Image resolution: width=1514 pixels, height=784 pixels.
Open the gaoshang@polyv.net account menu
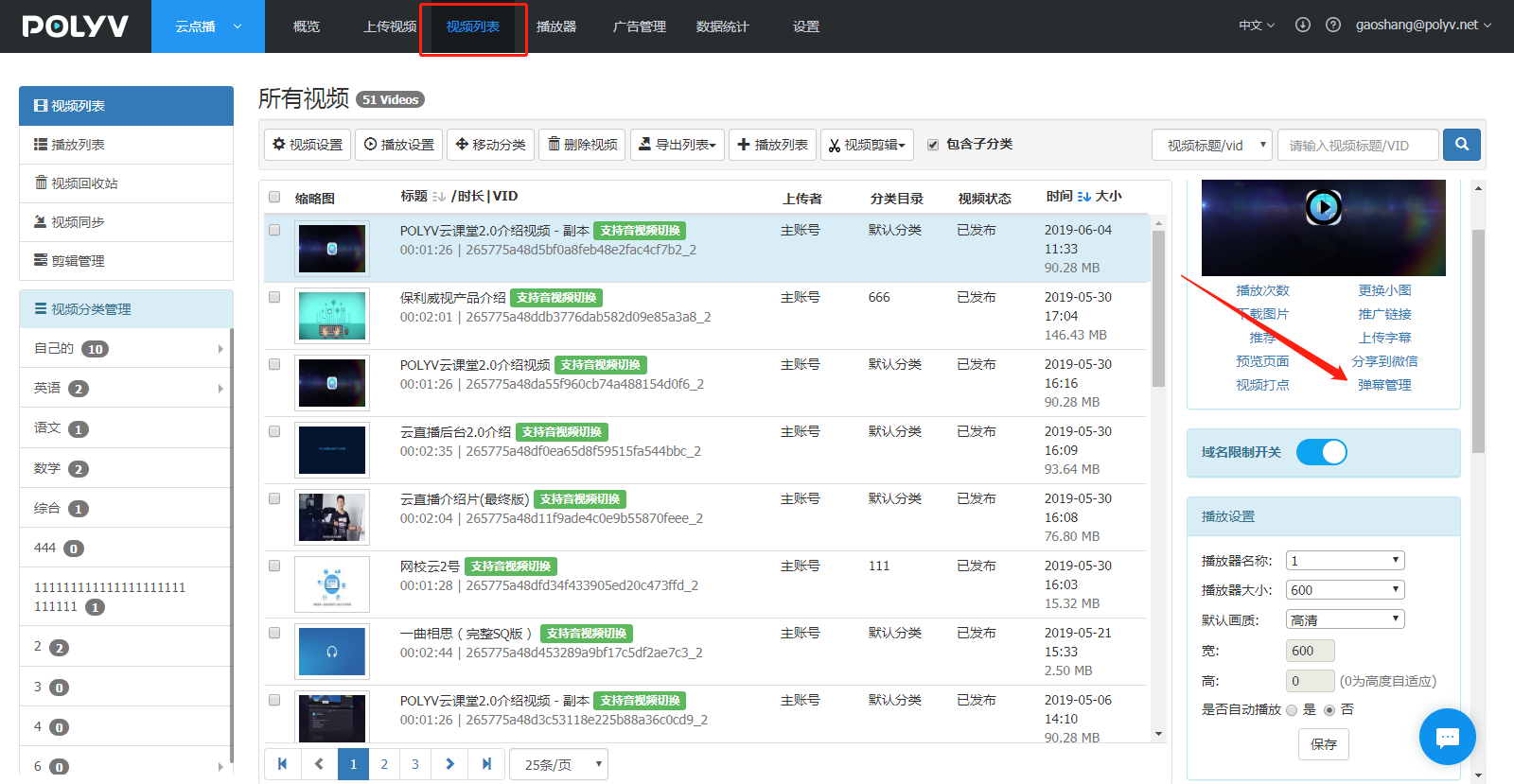[1423, 26]
